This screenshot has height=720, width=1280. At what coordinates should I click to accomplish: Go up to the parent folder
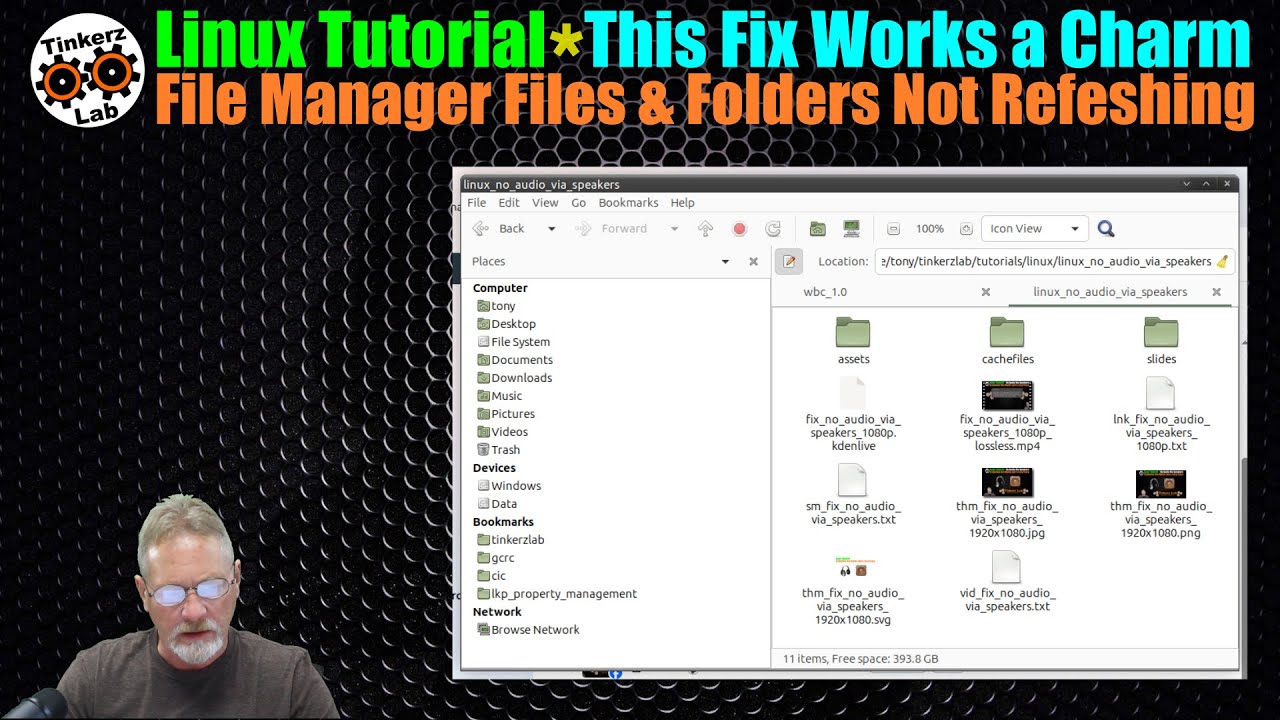tap(705, 229)
